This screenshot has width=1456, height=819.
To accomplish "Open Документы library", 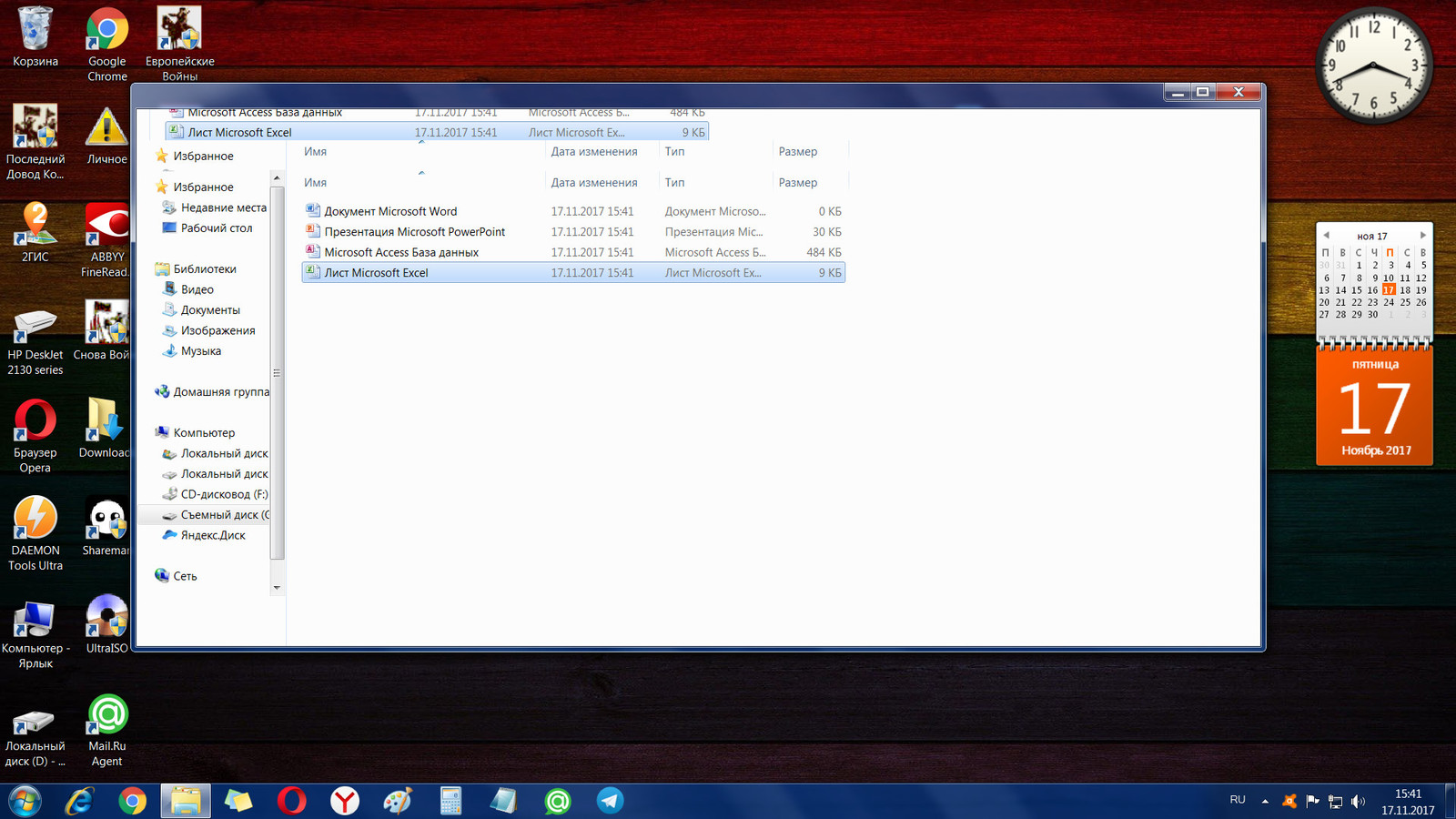I will point(201,310).
